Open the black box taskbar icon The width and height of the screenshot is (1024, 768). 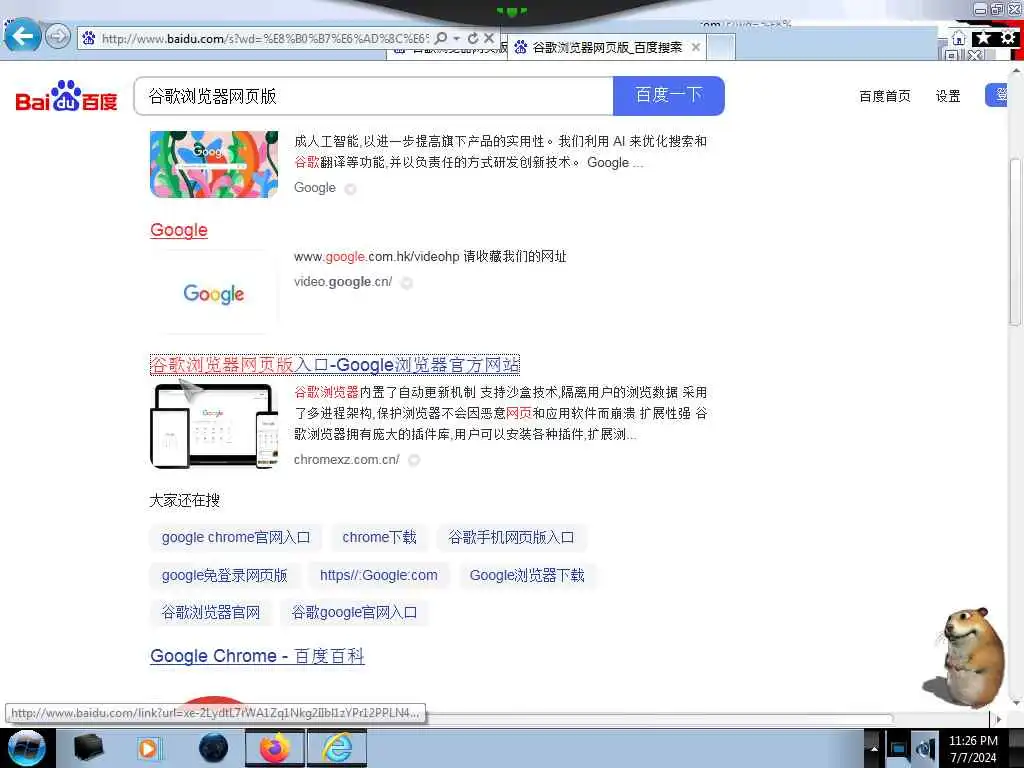click(x=88, y=748)
